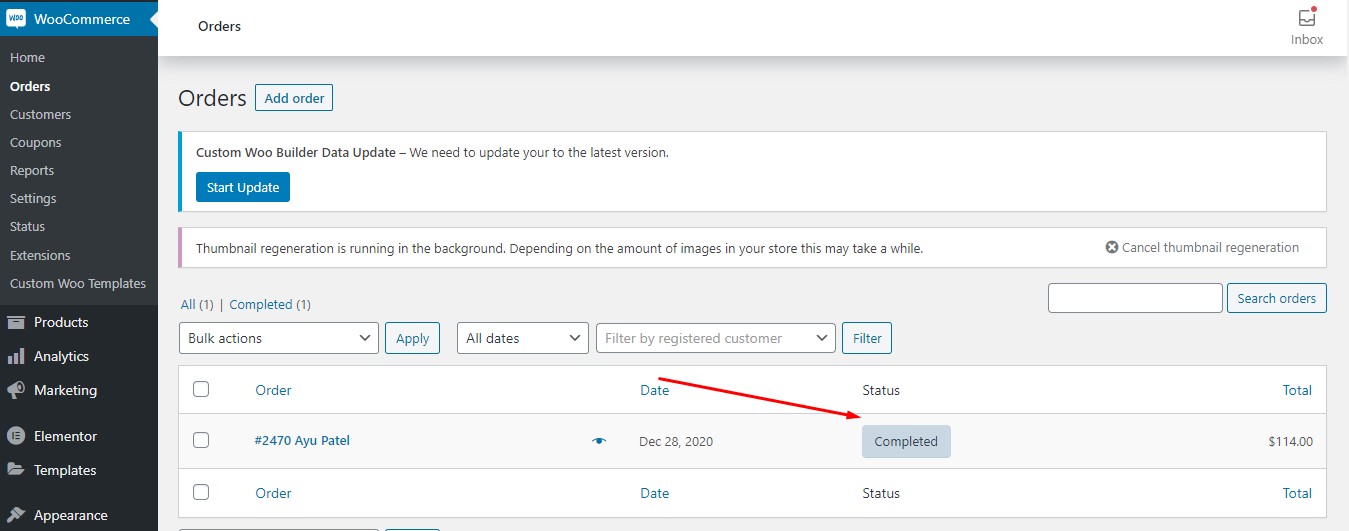Select Coupons in WooCommerce submenu
The image size is (1349, 531).
(36, 142)
